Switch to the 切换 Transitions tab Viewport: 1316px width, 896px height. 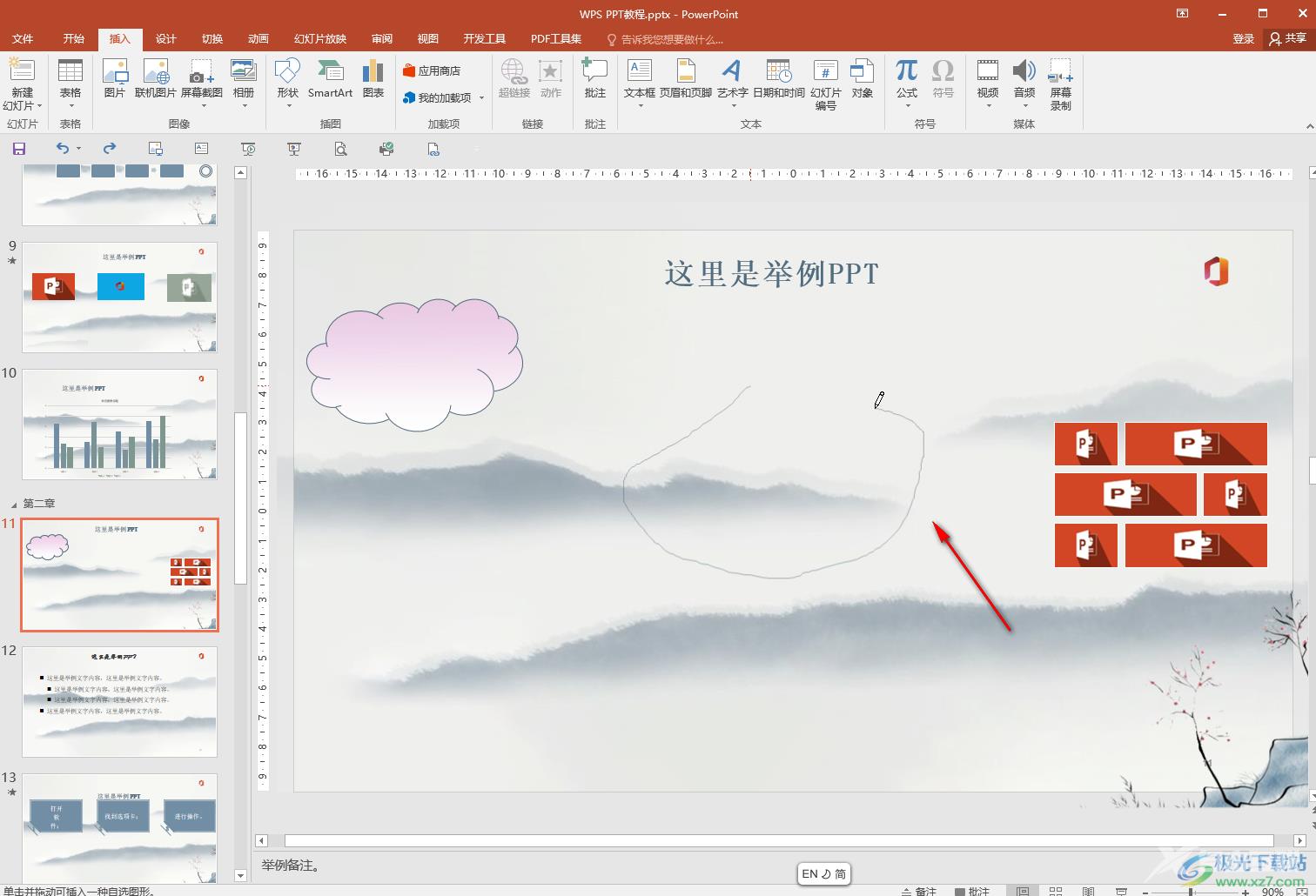(212, 39)
